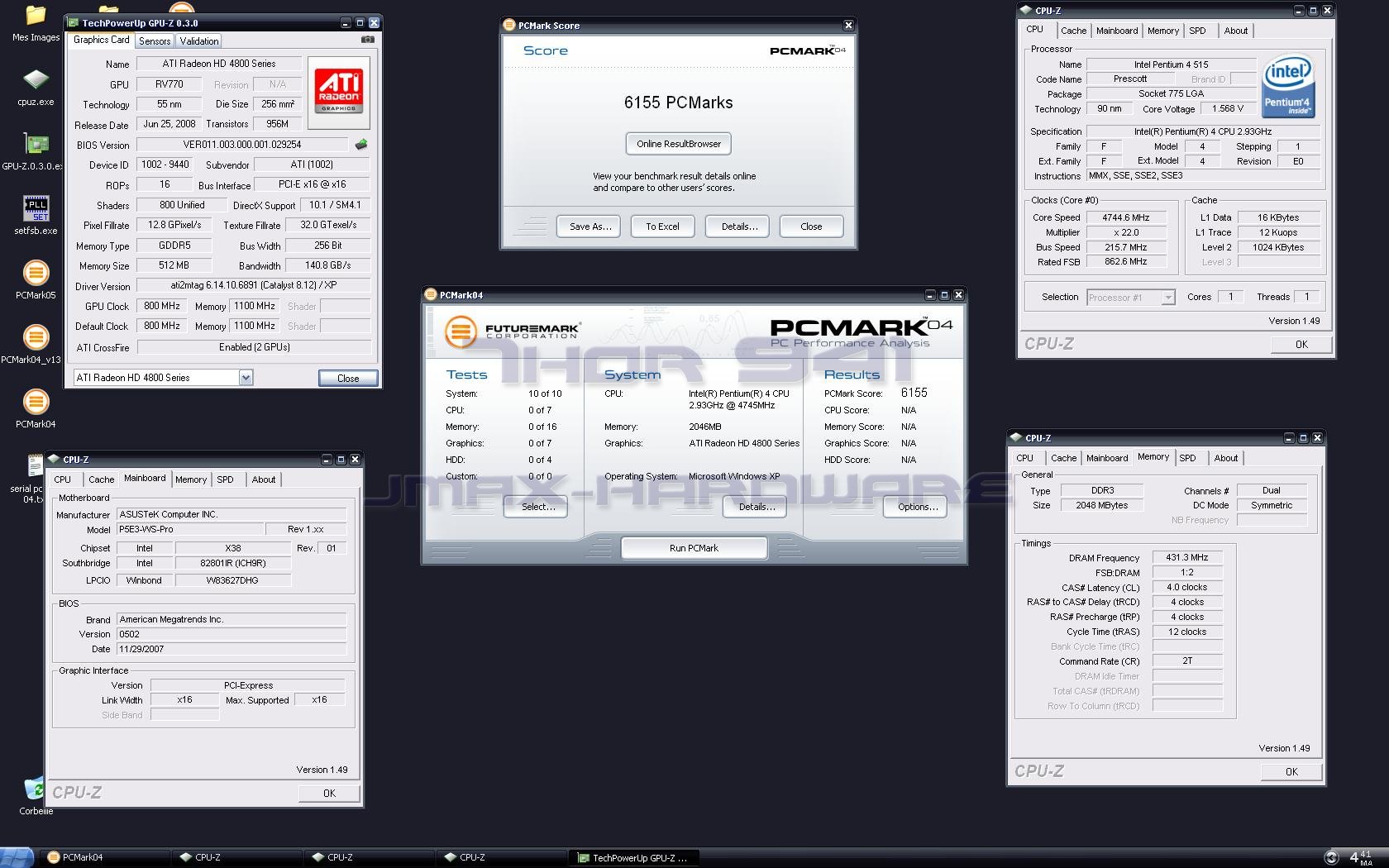Open Mainboard tab in top-right CPU-Z window

tap(1117, 31)
